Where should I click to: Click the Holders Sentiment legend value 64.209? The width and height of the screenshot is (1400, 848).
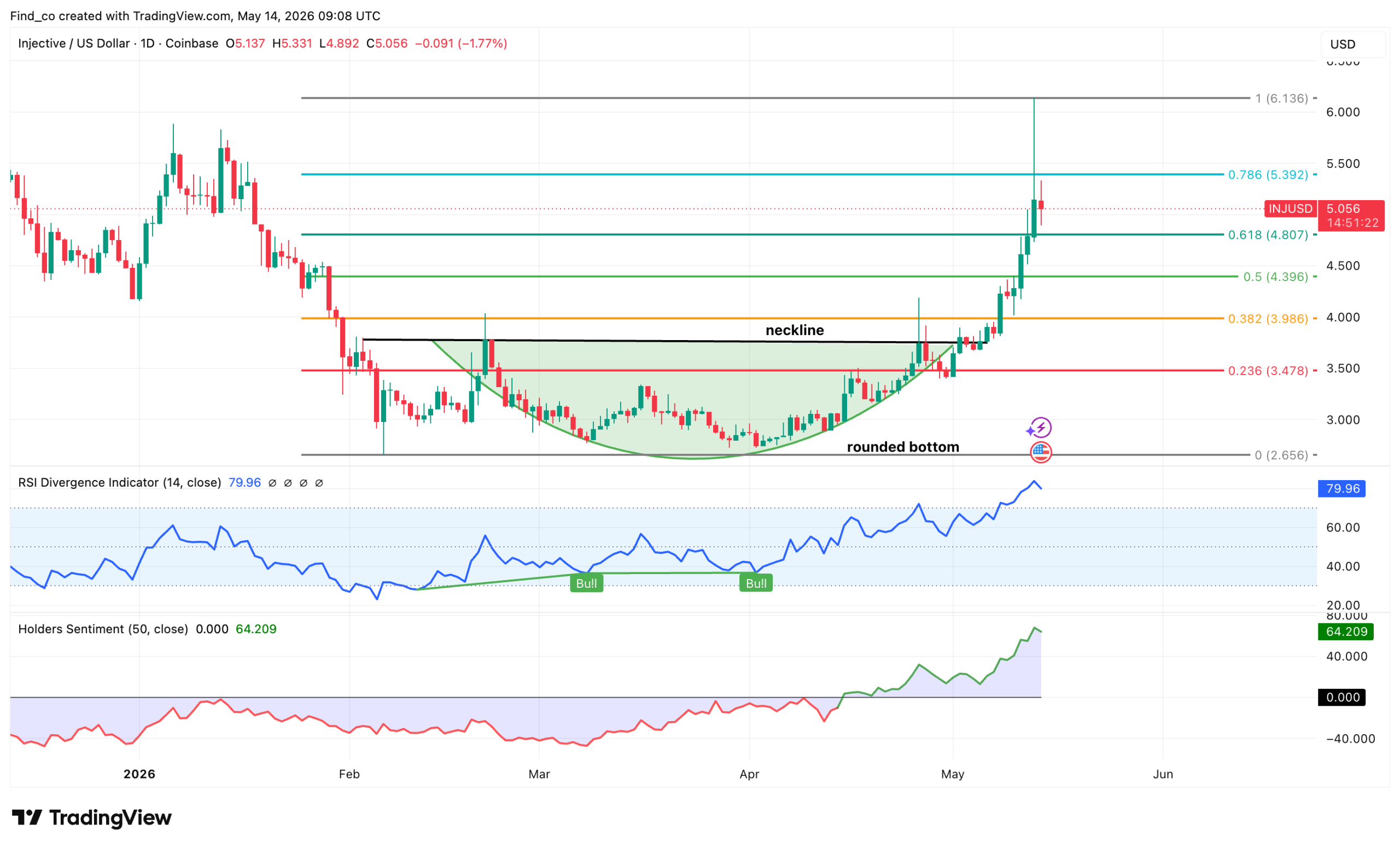pyautogui.click(x=256, y=629)
